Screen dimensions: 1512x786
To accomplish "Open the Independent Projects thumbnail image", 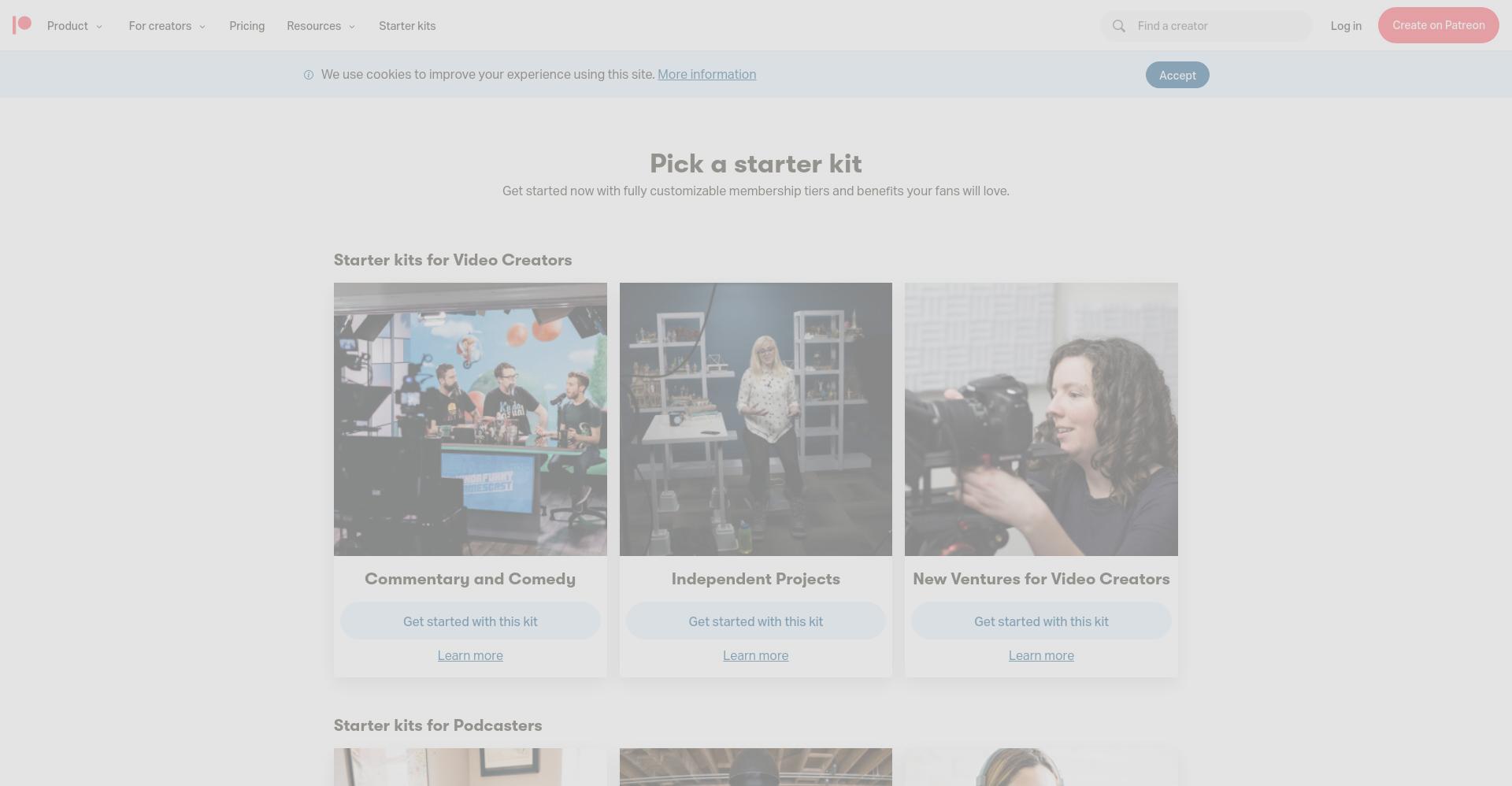I will coord(756,419).
